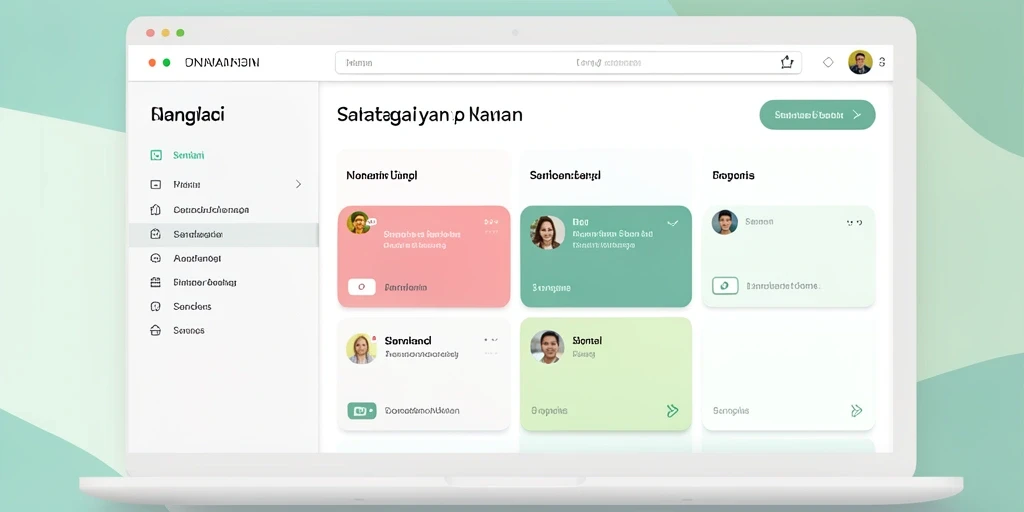Expand the sidebar row with the right chevron
Screen dimensions: 1024x512
click(298, 184)
